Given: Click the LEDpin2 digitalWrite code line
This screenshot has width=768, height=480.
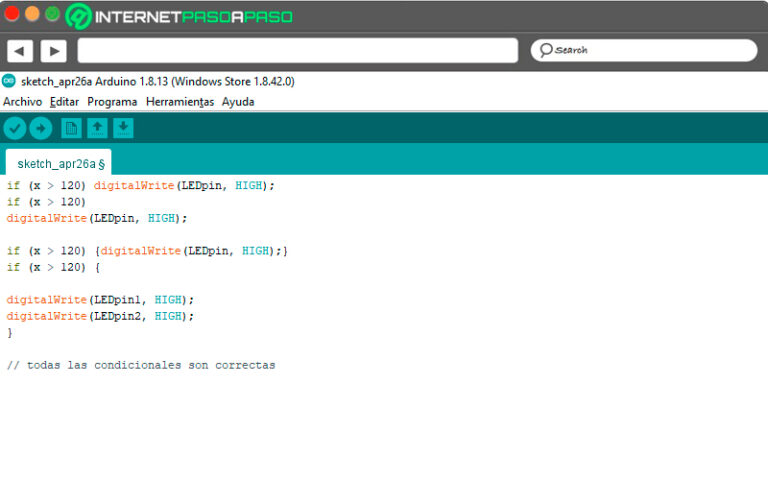Looking at the screenshot, I should click(100, 316).
